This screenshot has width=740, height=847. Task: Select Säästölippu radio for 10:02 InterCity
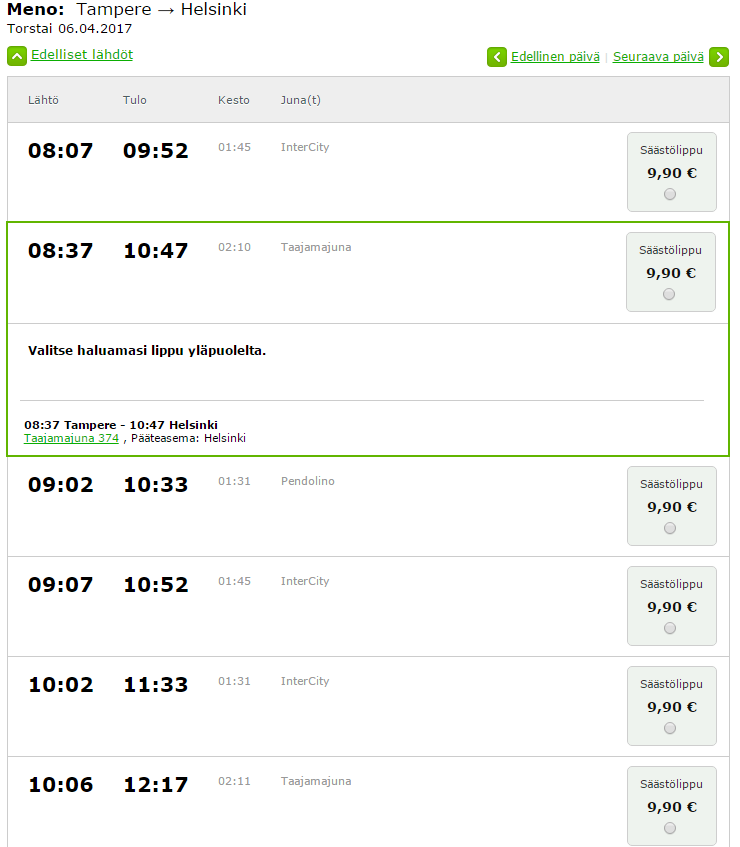[670, 728]
